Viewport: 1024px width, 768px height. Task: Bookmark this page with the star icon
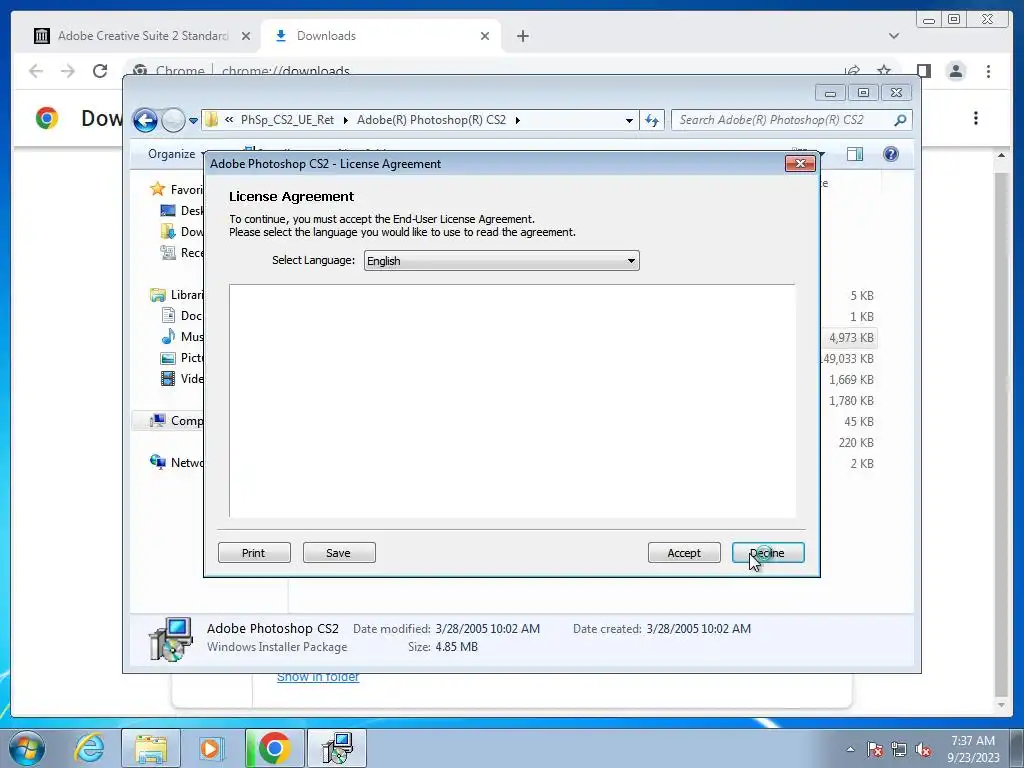(884, 71)
